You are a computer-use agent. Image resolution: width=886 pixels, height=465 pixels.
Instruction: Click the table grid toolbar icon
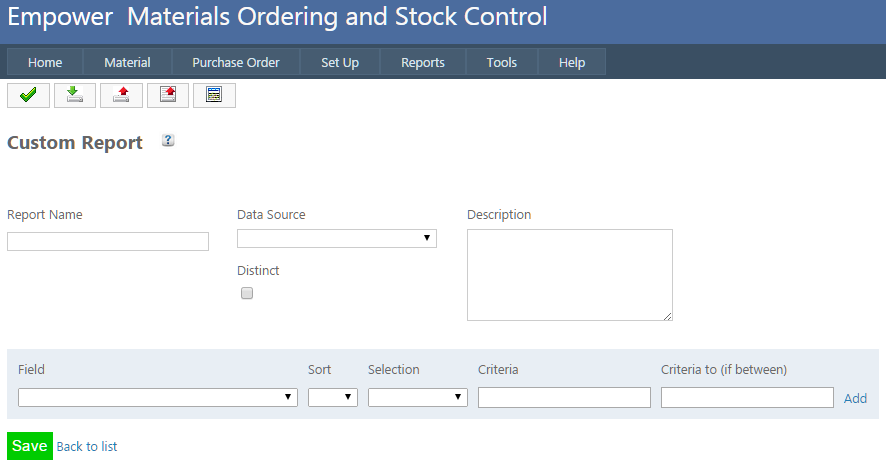213,95
